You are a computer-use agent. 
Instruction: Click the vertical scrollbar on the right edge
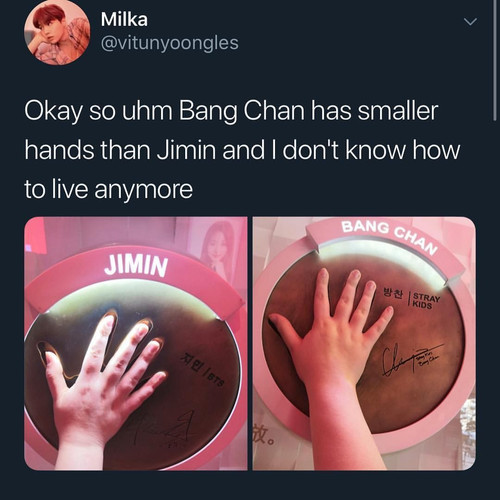495,60
